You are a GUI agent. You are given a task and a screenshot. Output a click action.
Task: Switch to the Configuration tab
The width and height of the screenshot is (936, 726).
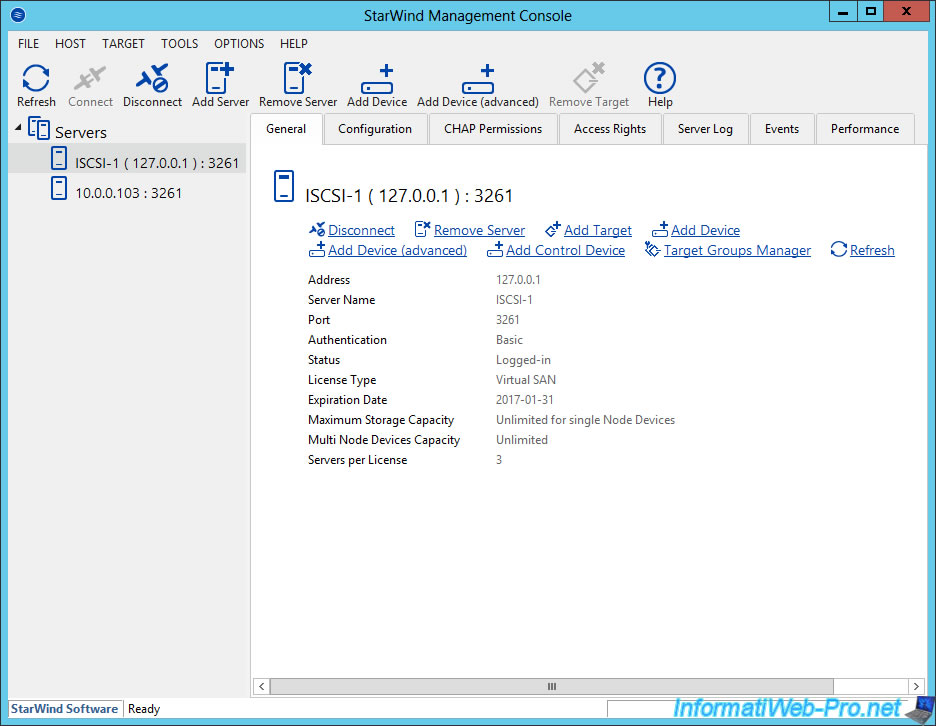click(x=375, y=129)
